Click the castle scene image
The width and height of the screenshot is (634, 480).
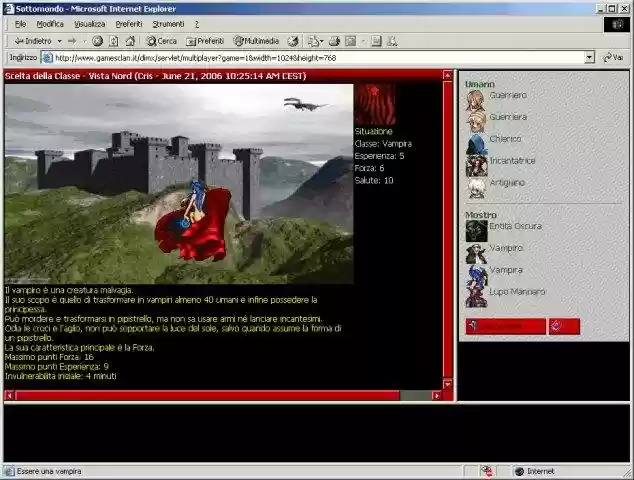(179, 184)
